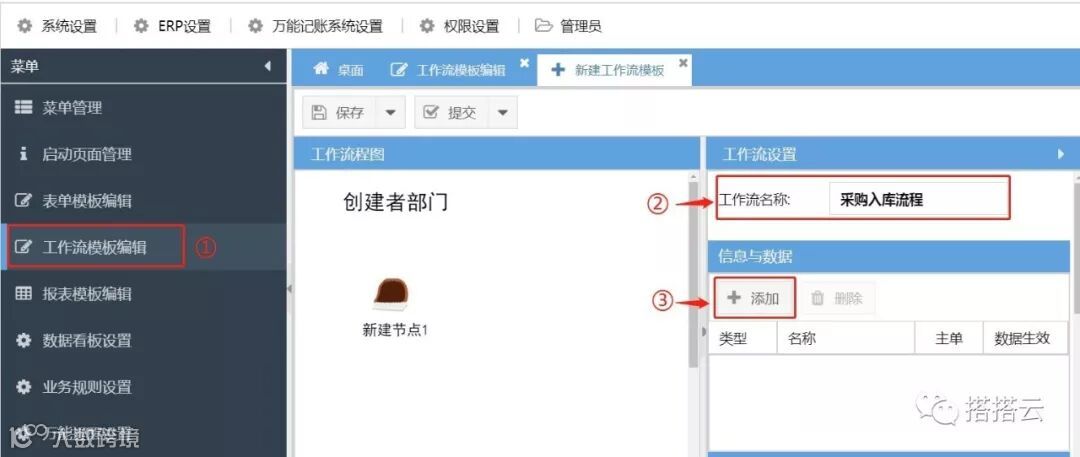Click edit icon next to 表单模板编辑
The image size is (1080, 457).
click(23, 201)
